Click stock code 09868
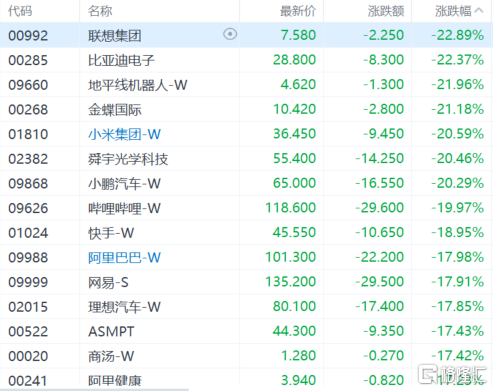 [x=28, y=184]
